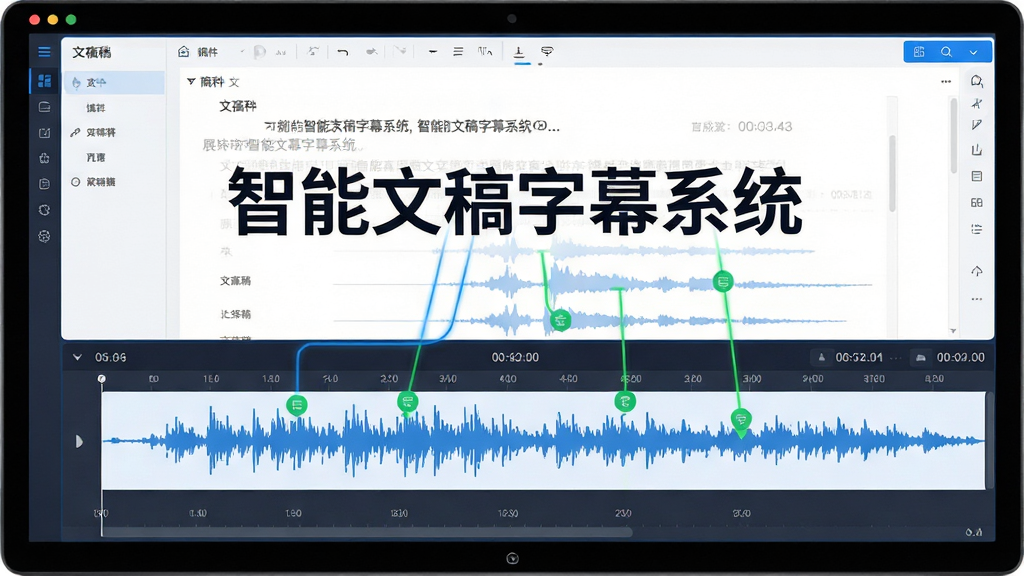Click the timeline horizontal scrollbar thumb
This screenshot has height=576, width=1024.
(x=367, y=532)
